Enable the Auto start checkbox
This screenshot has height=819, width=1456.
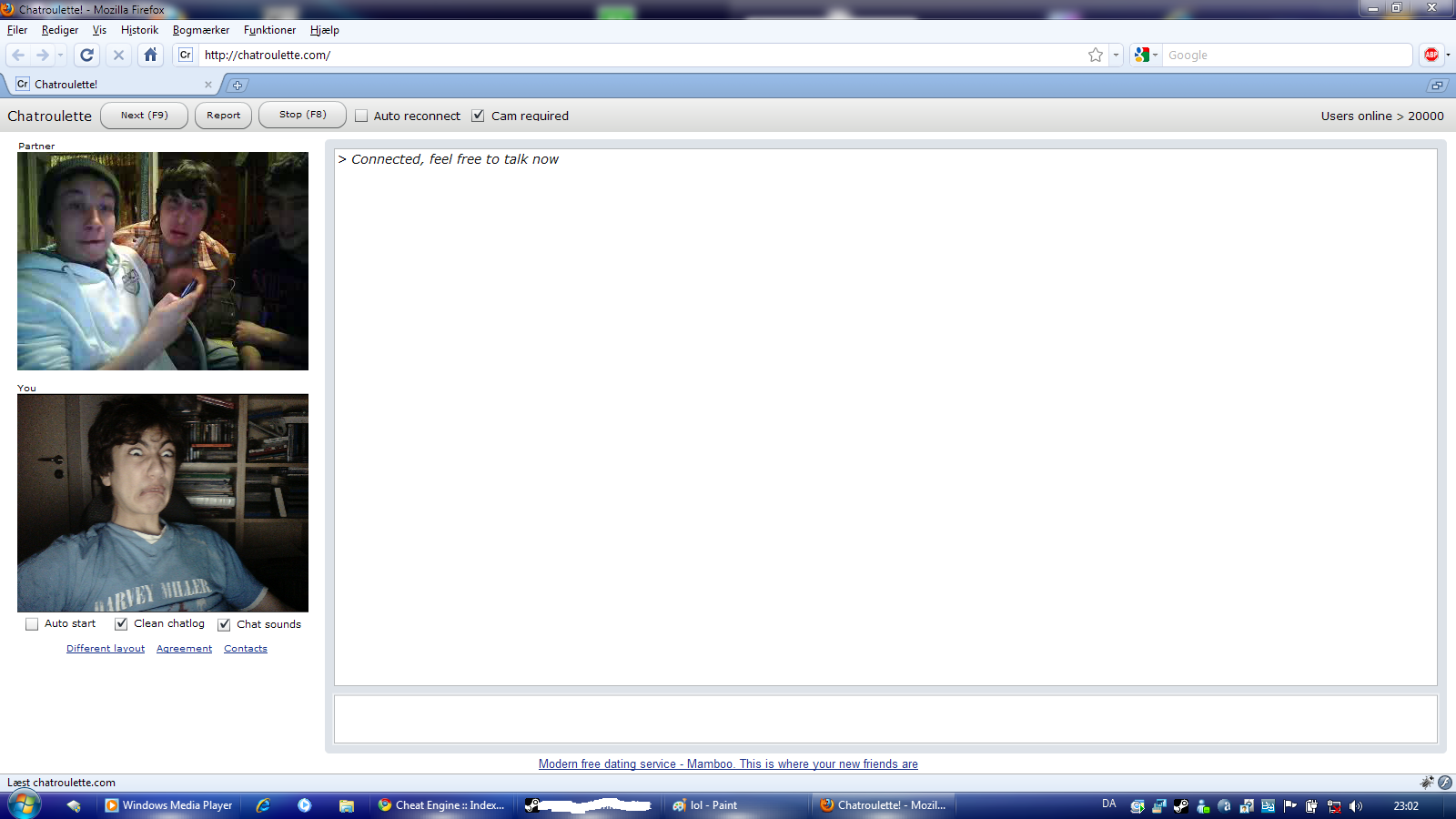(32, 624)
